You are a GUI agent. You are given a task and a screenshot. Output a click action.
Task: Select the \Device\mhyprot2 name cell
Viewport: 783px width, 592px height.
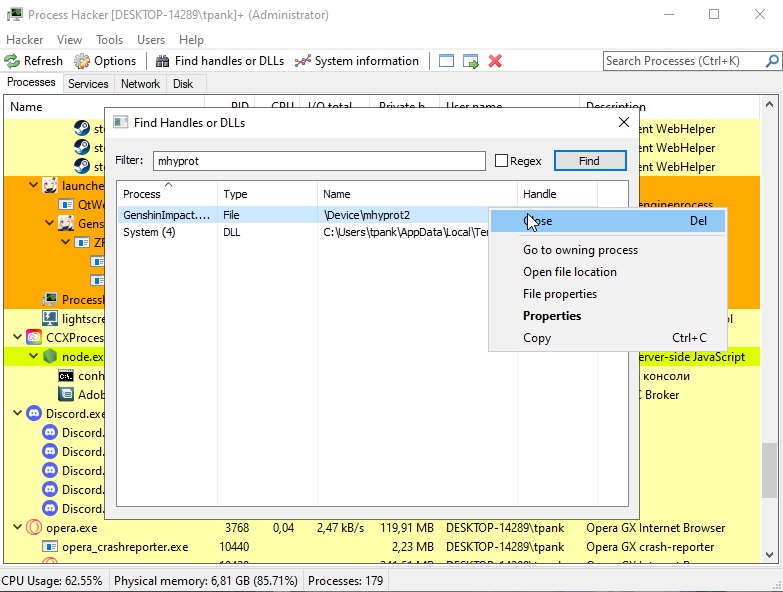pyautogui.click(x=367, y=215)
